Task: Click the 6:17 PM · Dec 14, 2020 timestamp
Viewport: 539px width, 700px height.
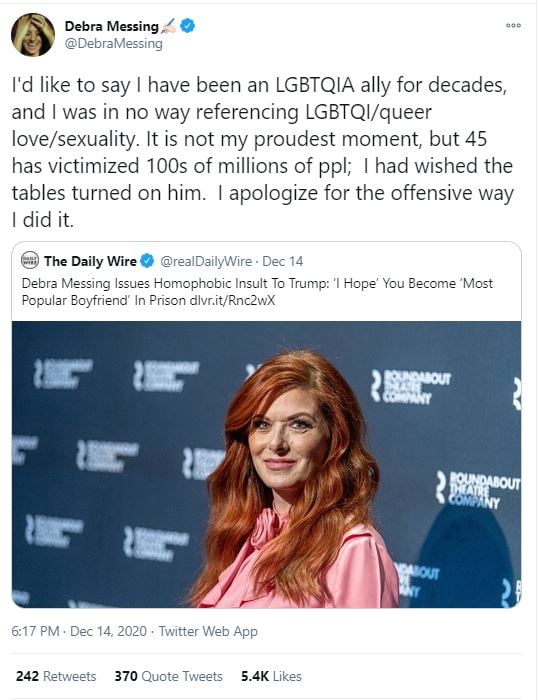Action: tap(79, 631)
